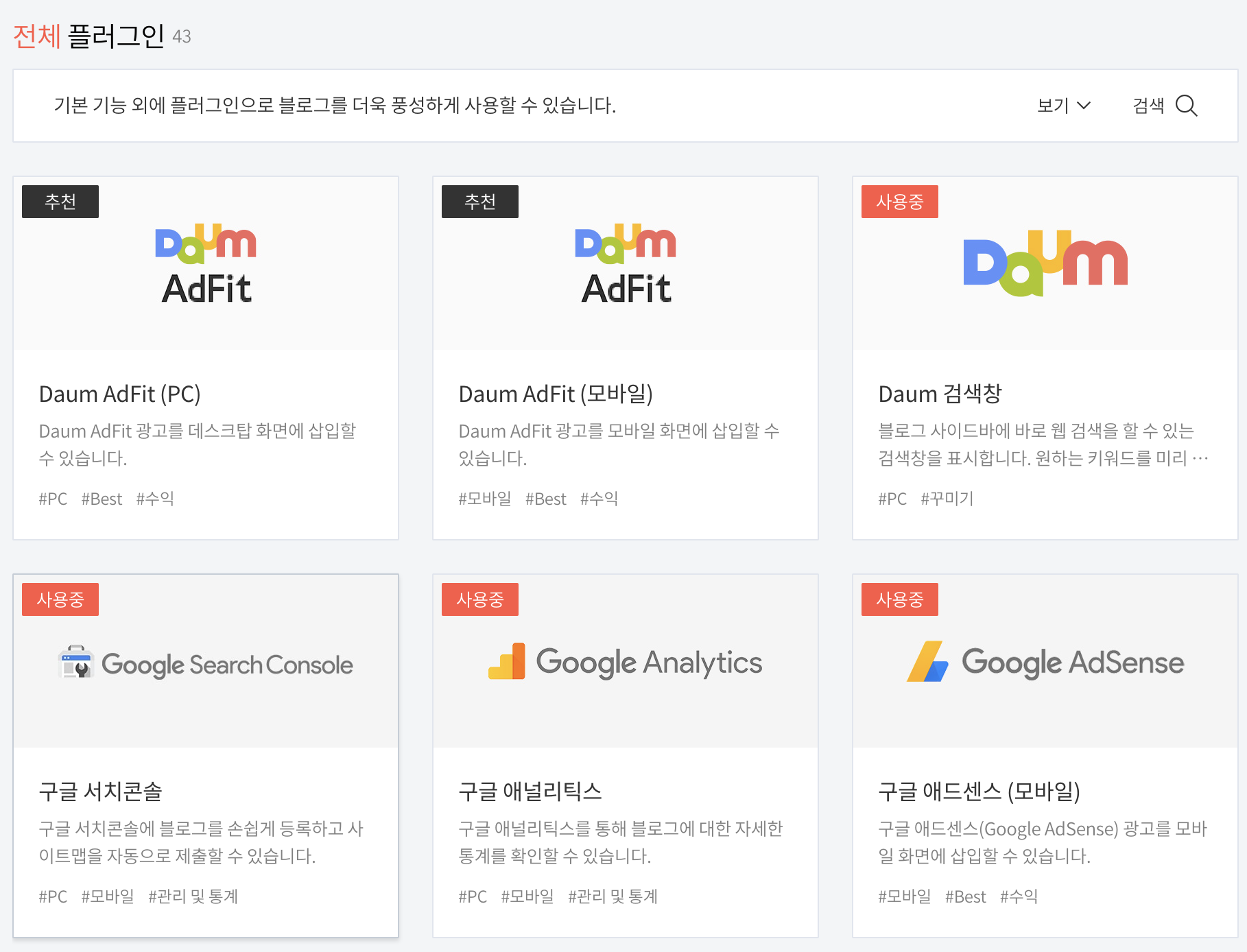This screenshot has height=952, width=1247.
Task: Click 추천 badge on Daum AdFit (PC)
Action: tap(60, 202)
